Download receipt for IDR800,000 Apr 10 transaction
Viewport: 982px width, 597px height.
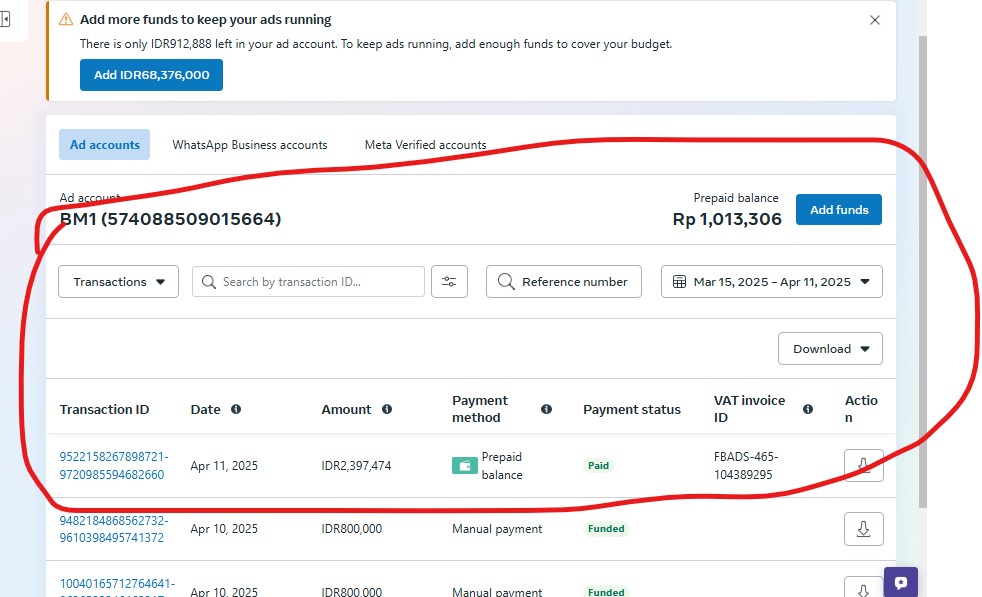pyautogui.click(x=863, y=529)
